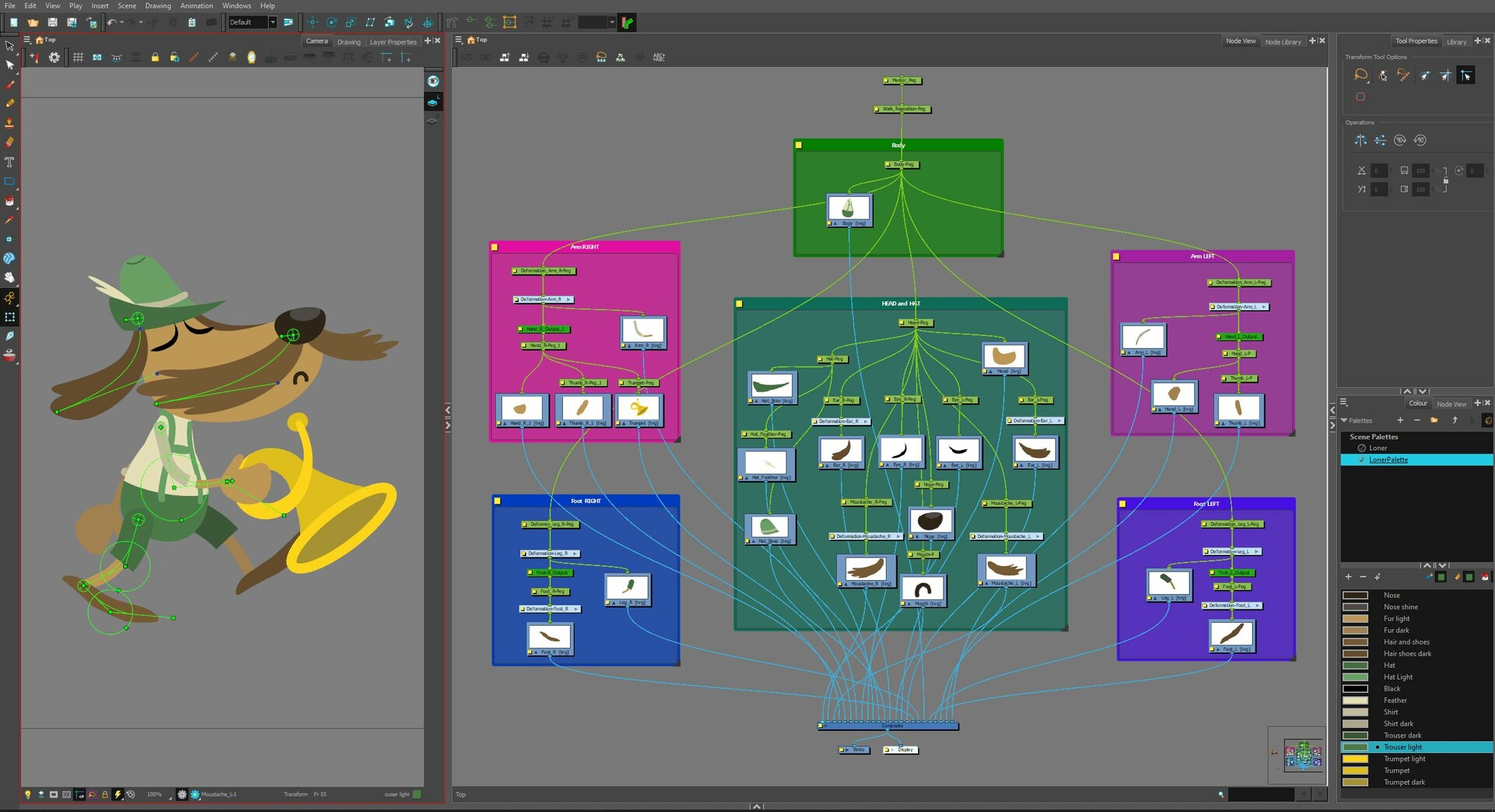Screen dimensions: 1495x812
Task: Click the Peg Selection Mode icon
Action: [1383, 76]
